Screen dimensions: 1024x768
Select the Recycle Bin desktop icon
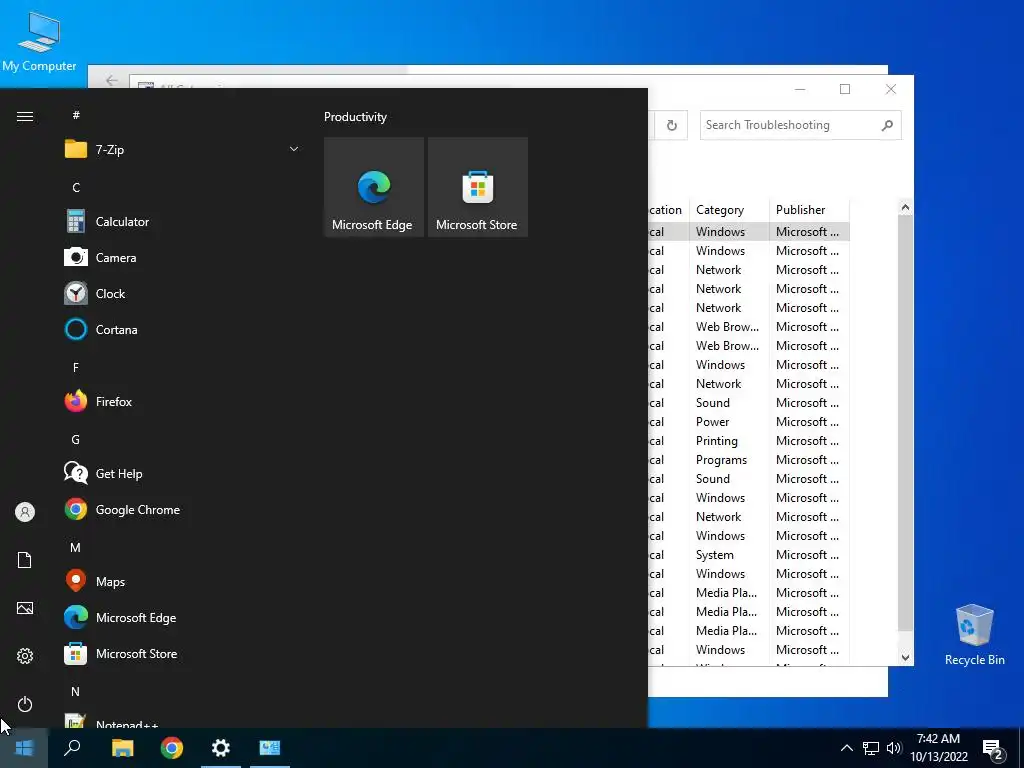pos(974,635)
